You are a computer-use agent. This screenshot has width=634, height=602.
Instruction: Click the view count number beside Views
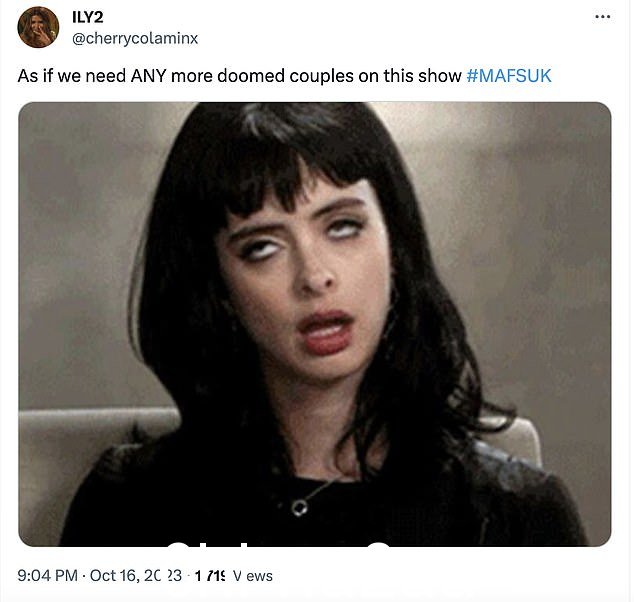(x=209, y=576)
